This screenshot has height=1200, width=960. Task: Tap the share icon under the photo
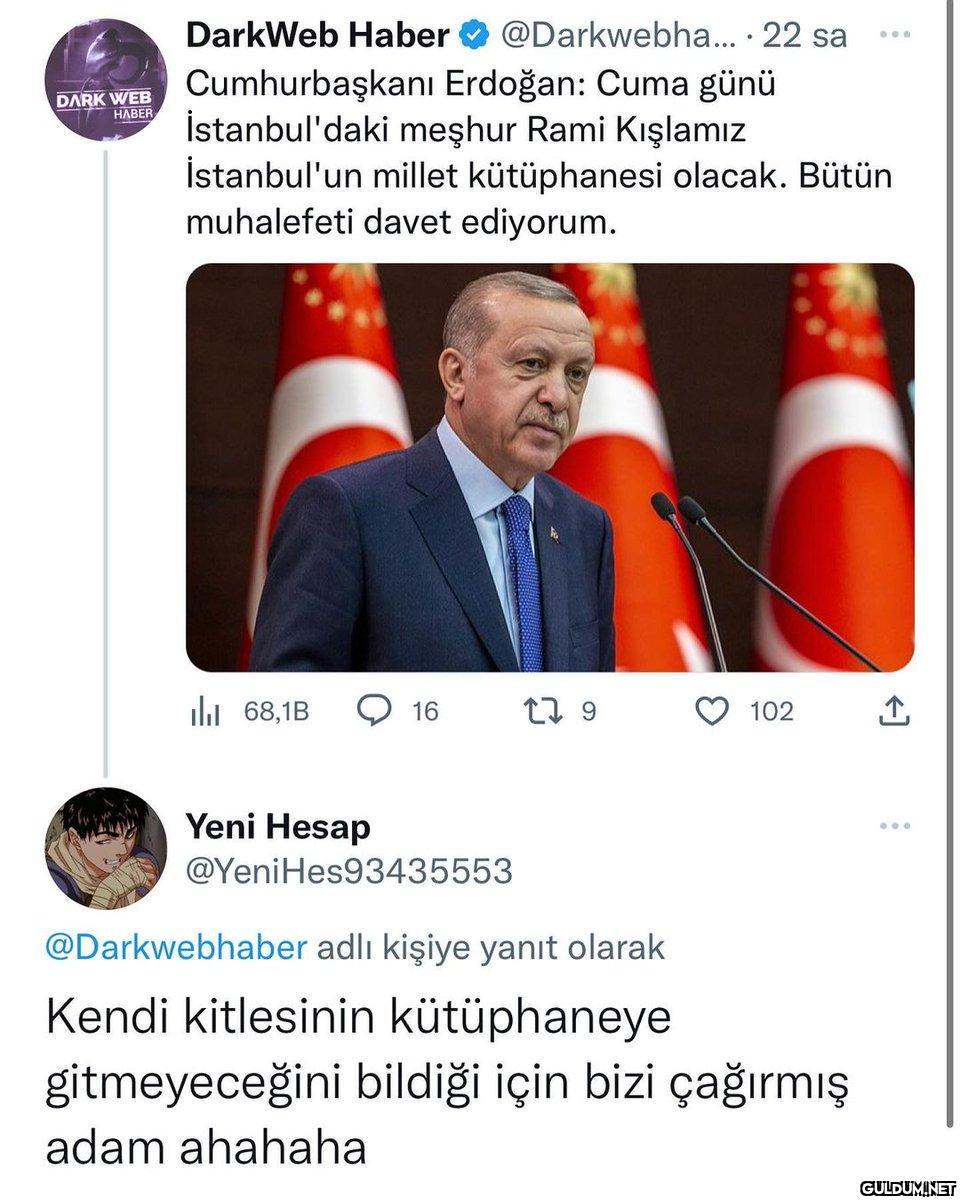click(x=894, y=711)
